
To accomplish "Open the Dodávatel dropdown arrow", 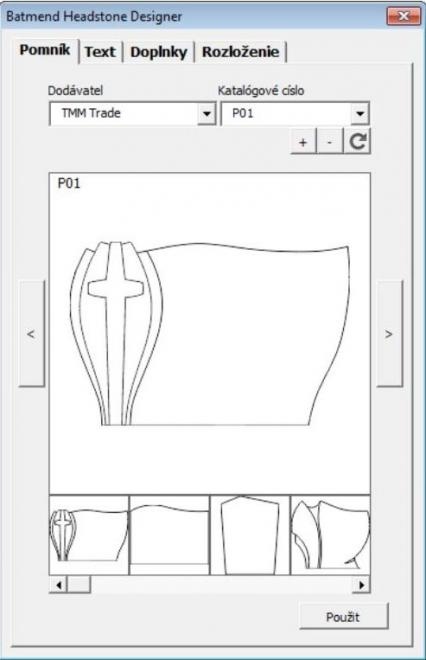I will (x=207, y=113).
